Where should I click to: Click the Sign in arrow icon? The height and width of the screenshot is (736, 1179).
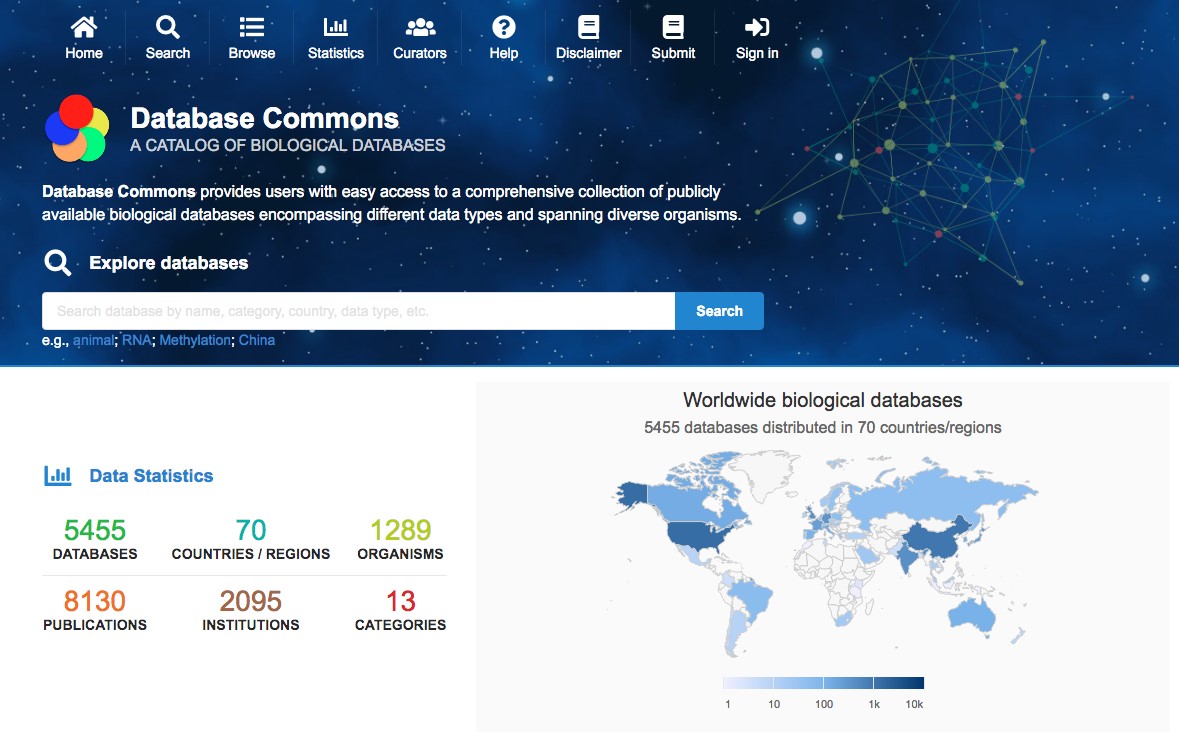coord(757,27)
